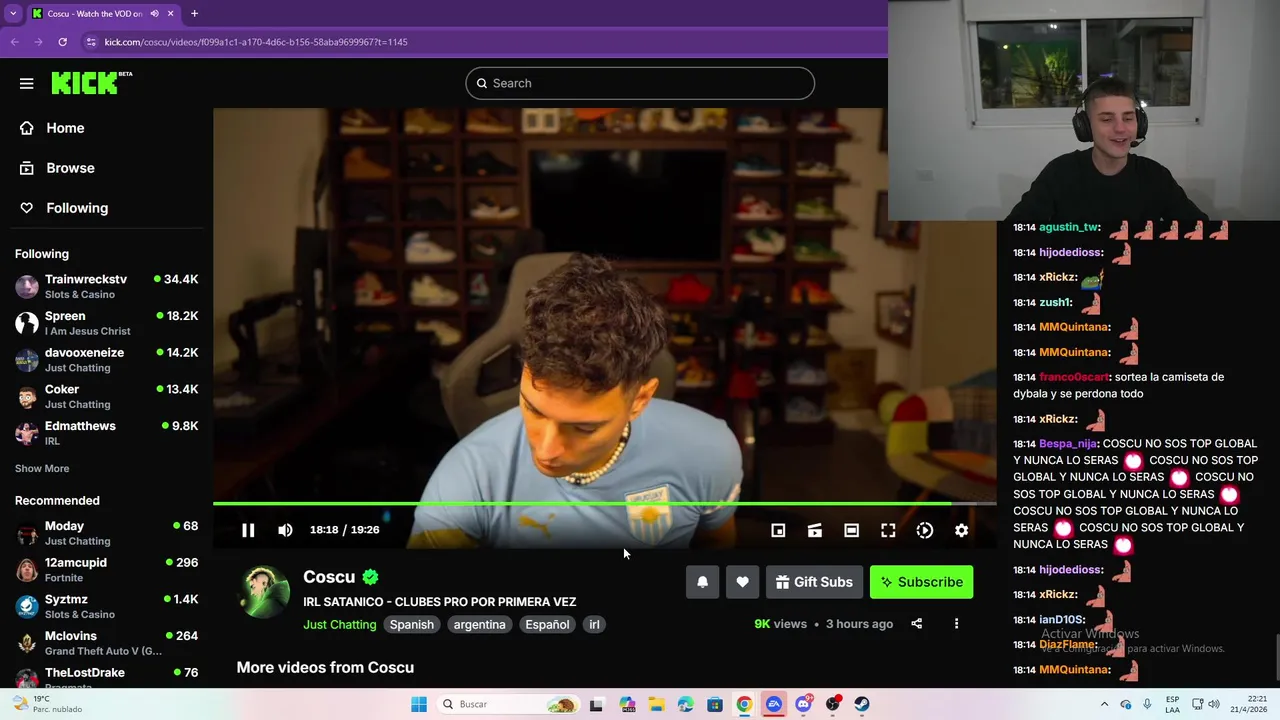Open a new browser tab
This screenshot has width=1280, height=720.
[x=194, y=13]
